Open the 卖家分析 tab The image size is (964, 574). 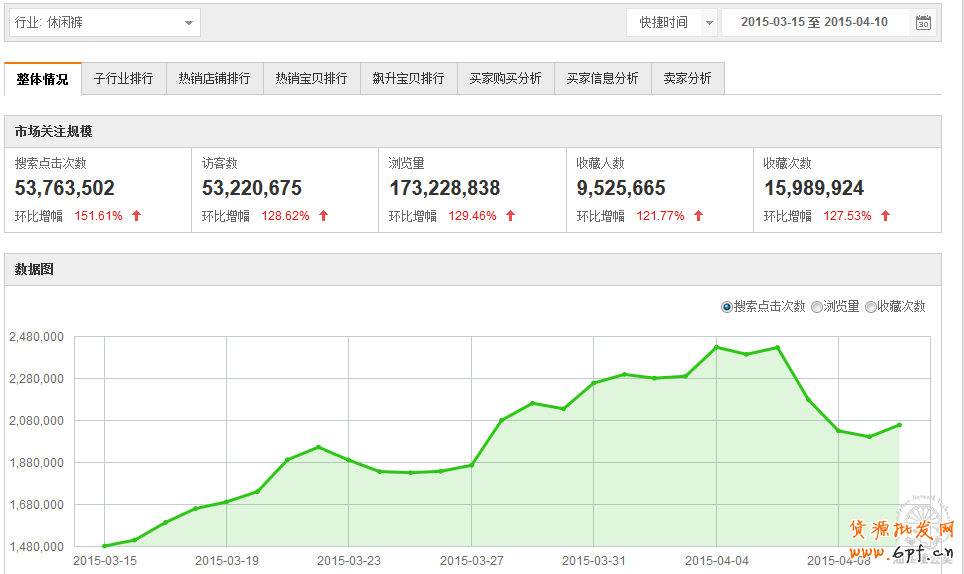pyautogui.click(x=687, y=79)
